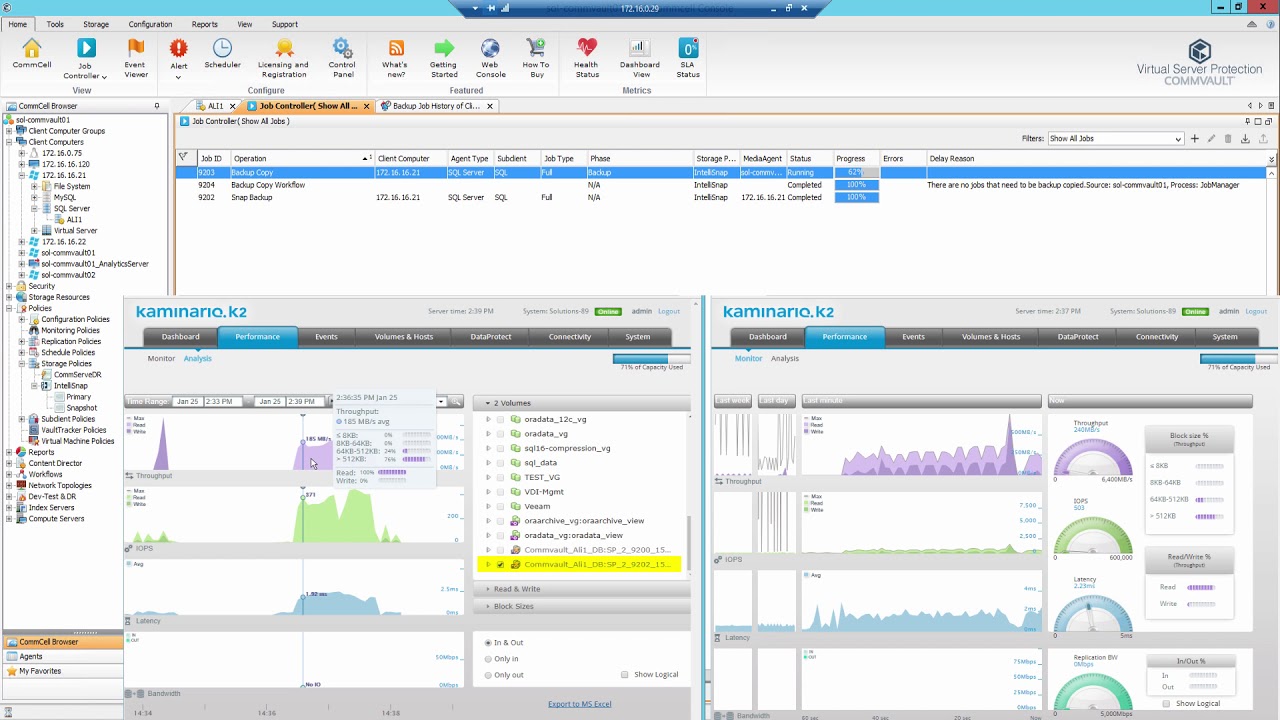Select IntelliSnap under Storage Policies
The height and width of the screenshot is (720, 1280).
click(x=70, y=385)
